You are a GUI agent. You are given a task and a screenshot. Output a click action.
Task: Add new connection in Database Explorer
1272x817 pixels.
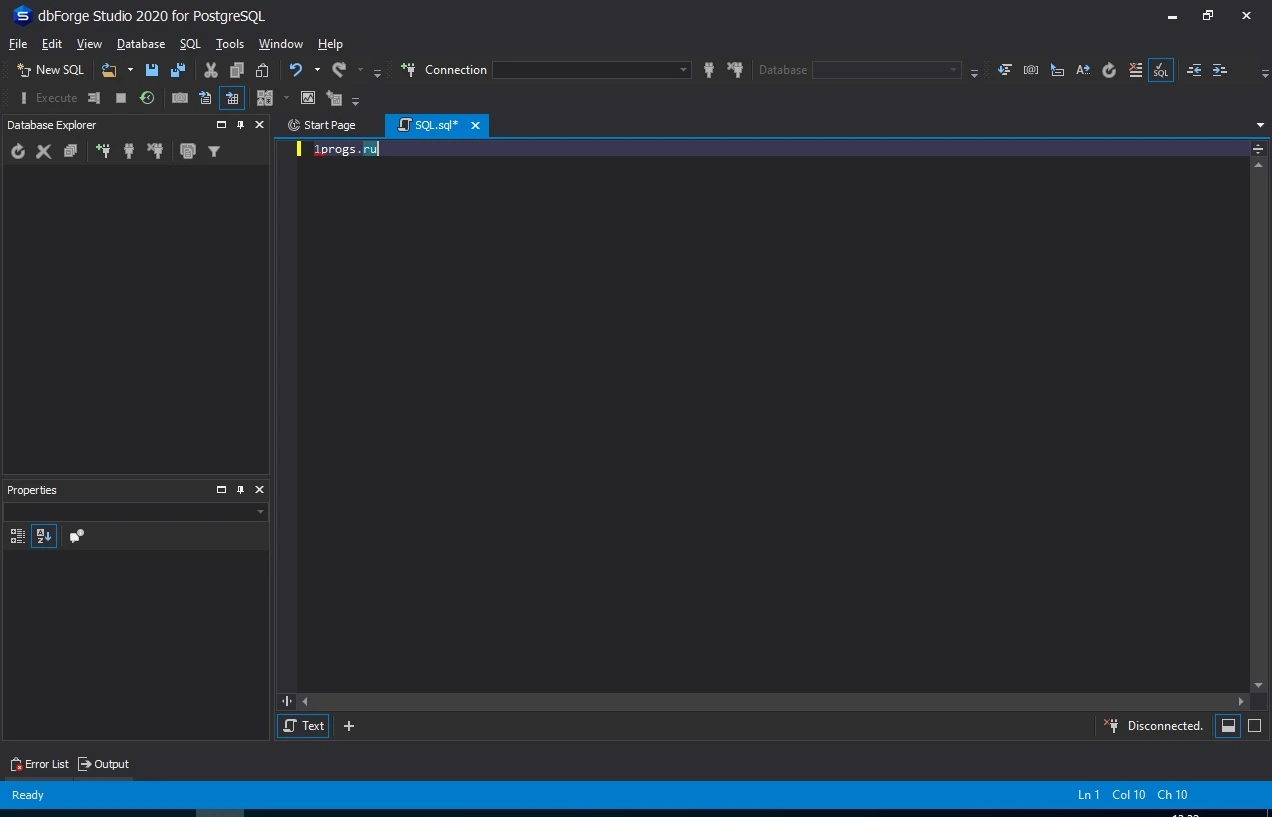click(x=103, y=151)
